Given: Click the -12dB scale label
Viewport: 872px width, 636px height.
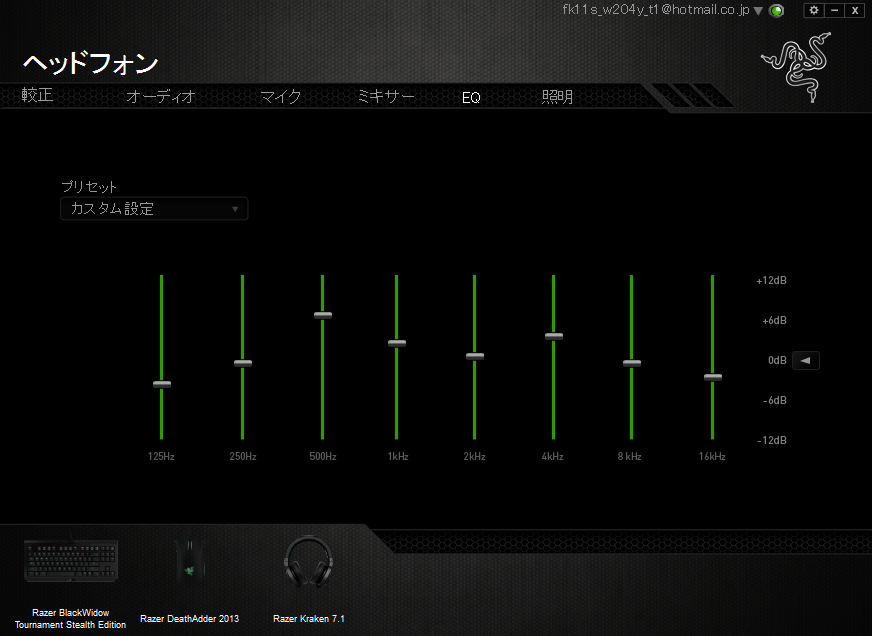Looking at the screenshot, I should (x=772, y=440).
